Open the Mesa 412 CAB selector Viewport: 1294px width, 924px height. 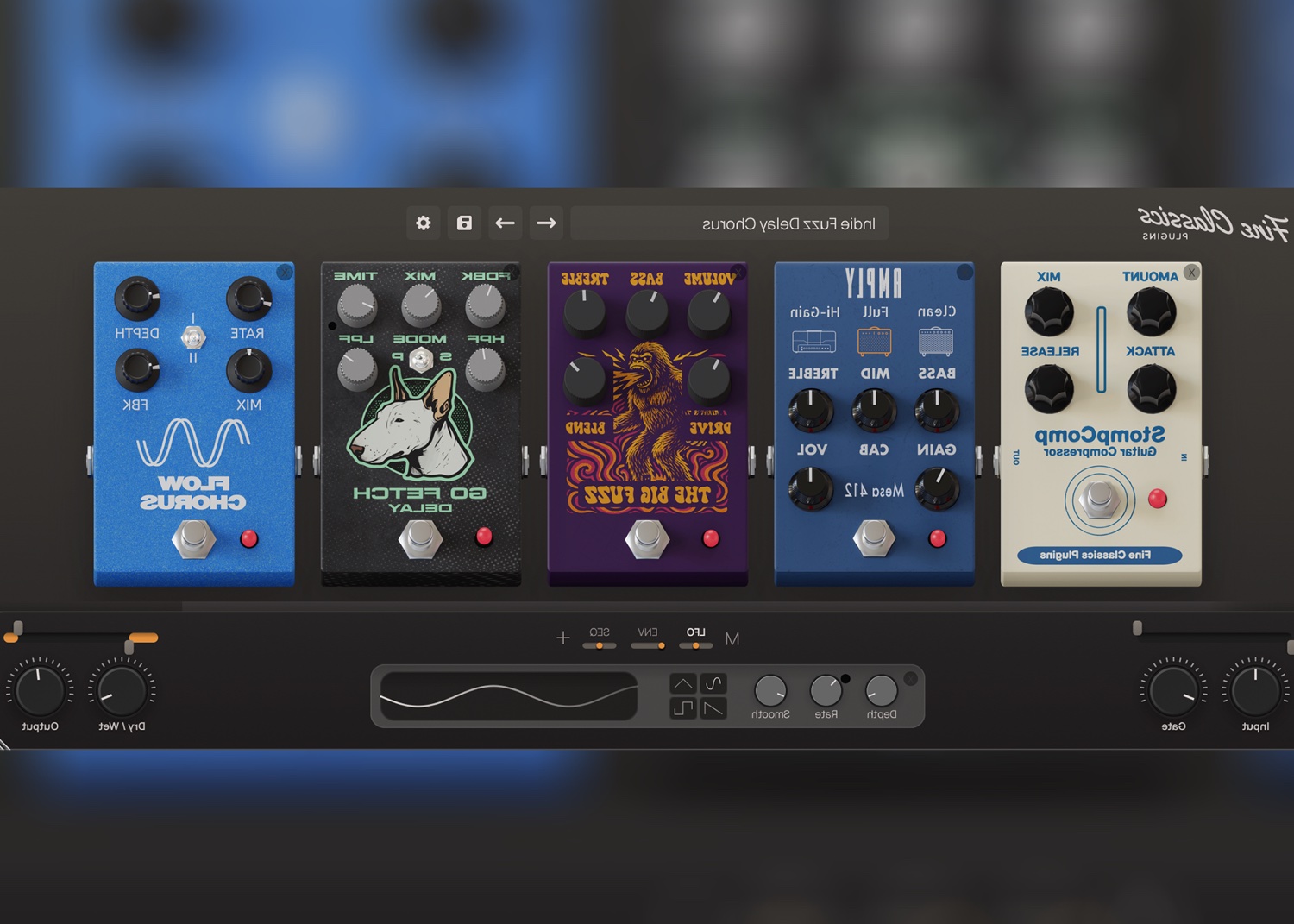coord(874,491)
